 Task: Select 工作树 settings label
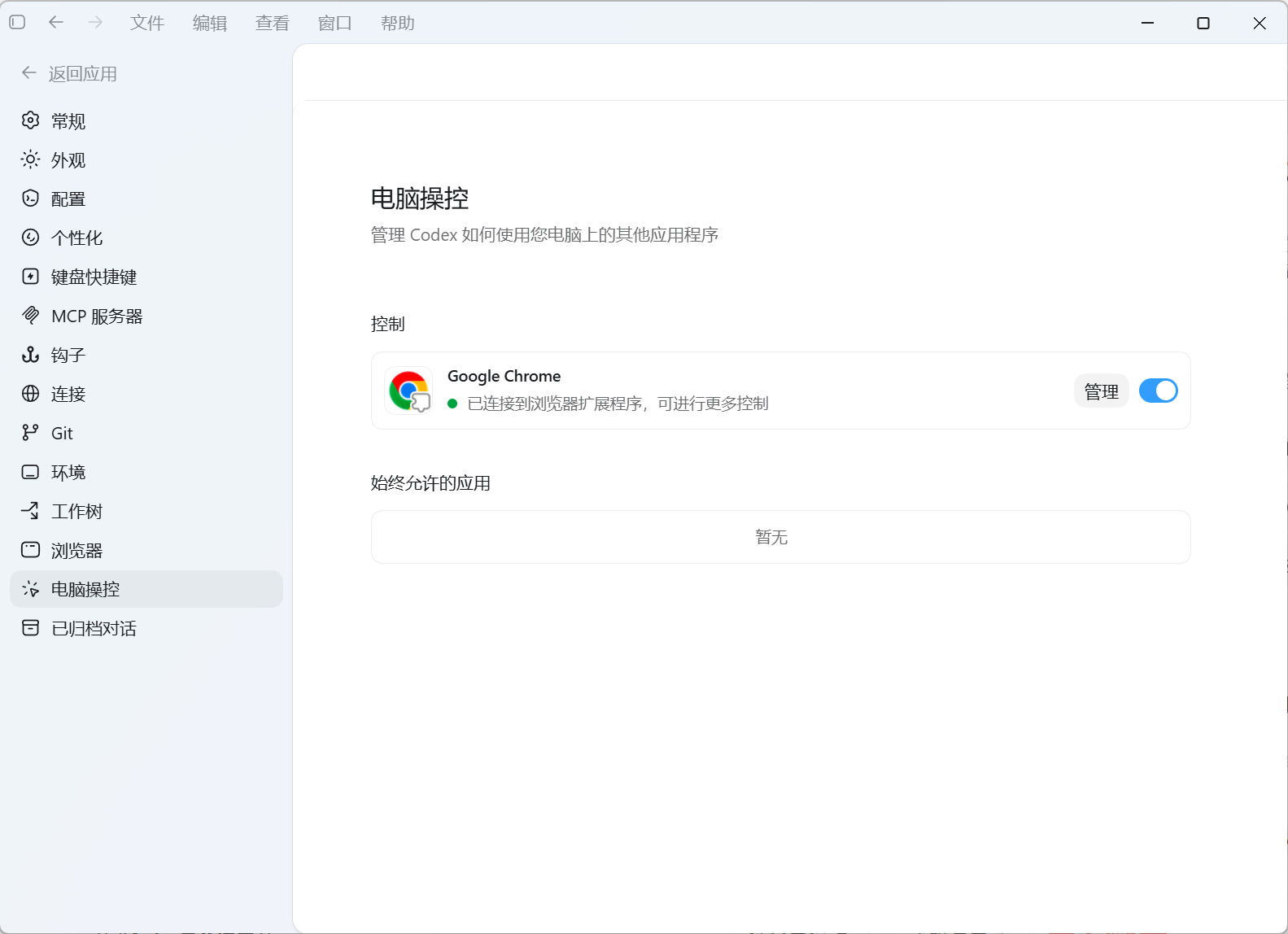tap(77, 512)
